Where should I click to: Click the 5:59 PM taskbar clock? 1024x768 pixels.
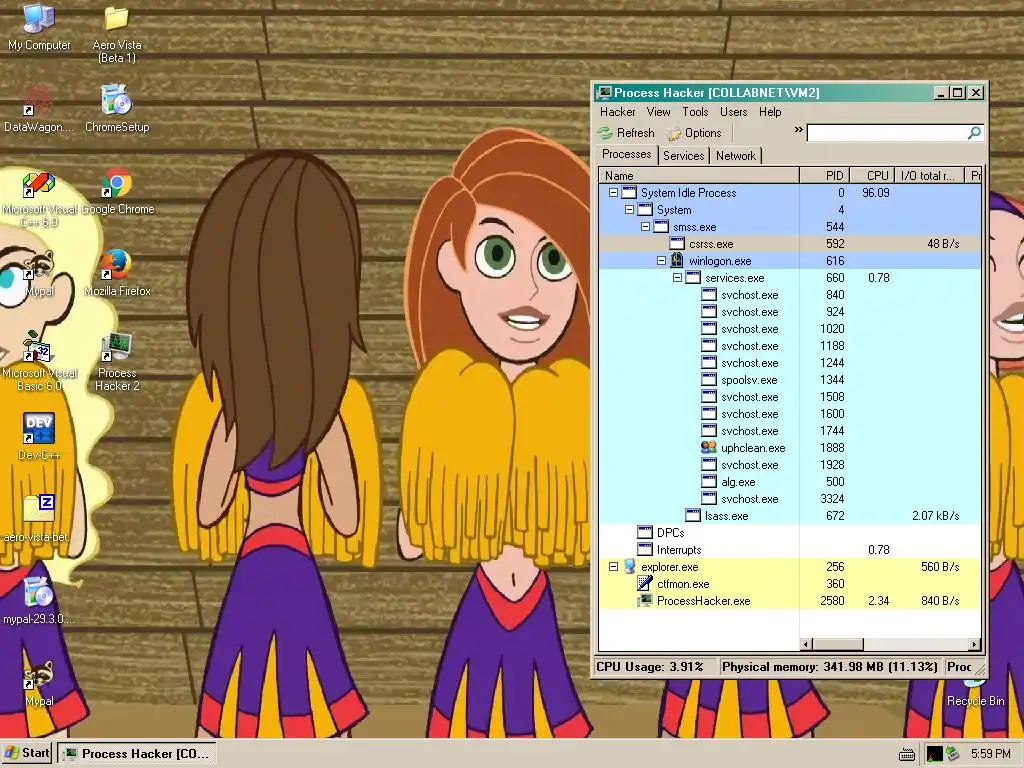(990, 754)
